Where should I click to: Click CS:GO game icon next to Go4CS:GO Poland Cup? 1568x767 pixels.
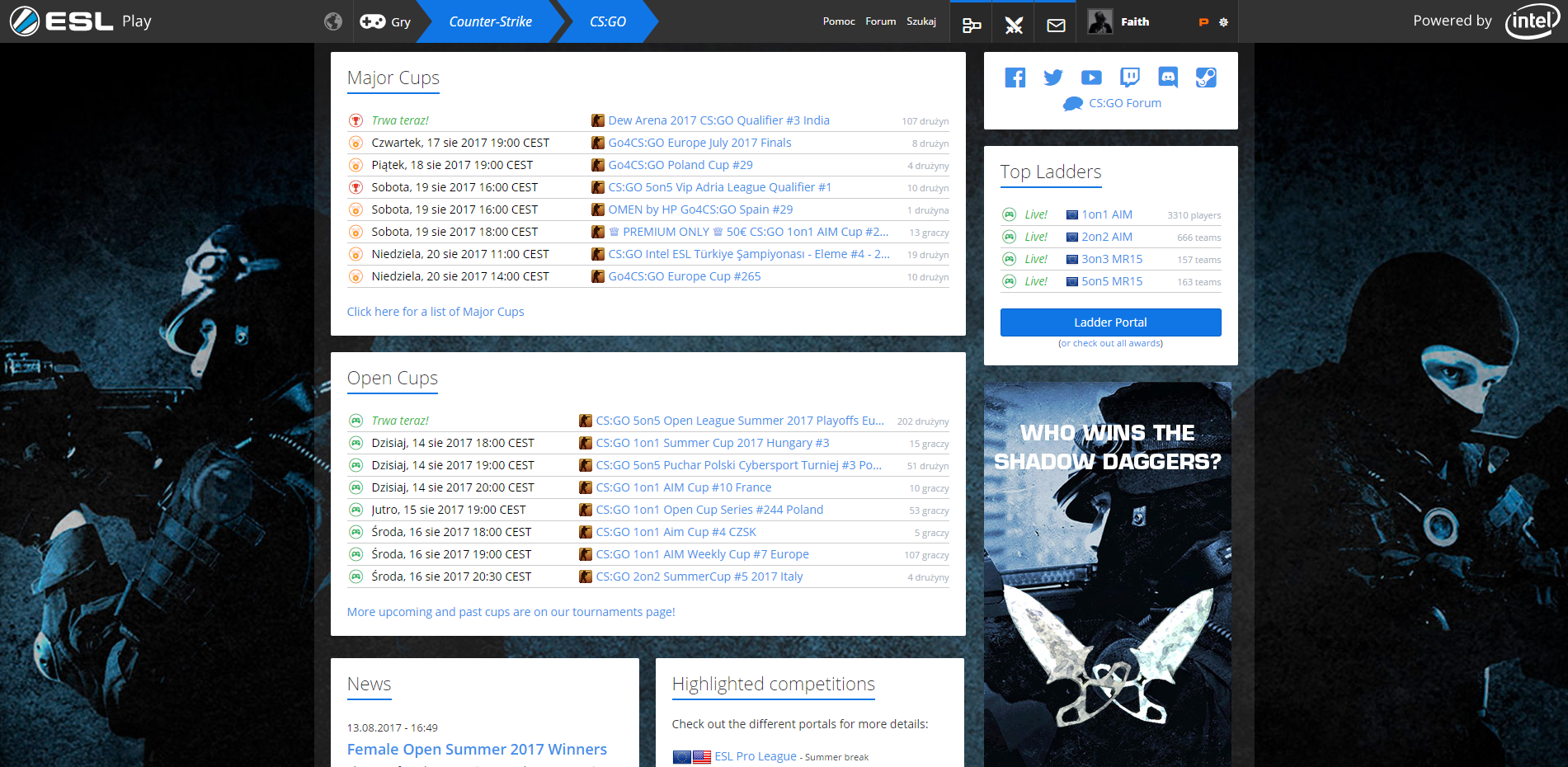click(x=598, y=165)
